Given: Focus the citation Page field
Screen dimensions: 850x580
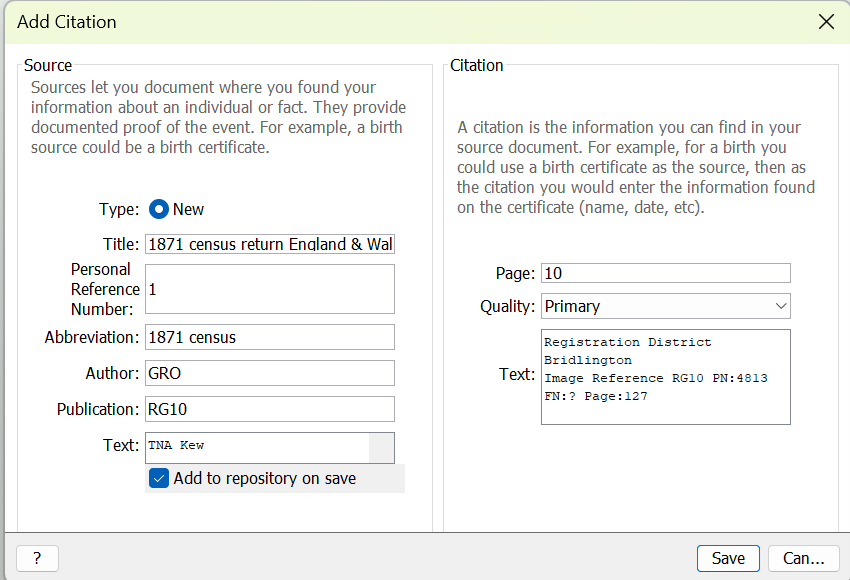Looking at the screenshot, I should point(665,273).
